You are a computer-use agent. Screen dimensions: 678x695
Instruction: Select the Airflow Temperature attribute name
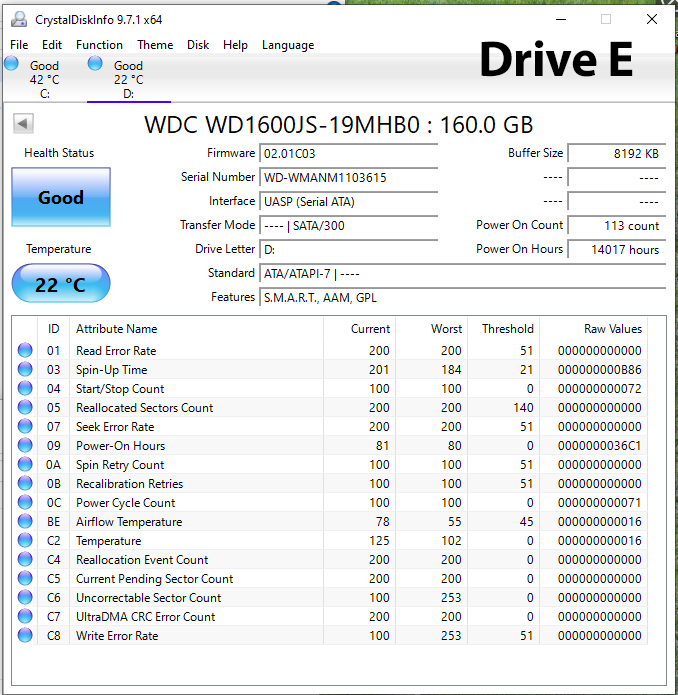pyautogui.click(x=129, y=522)
